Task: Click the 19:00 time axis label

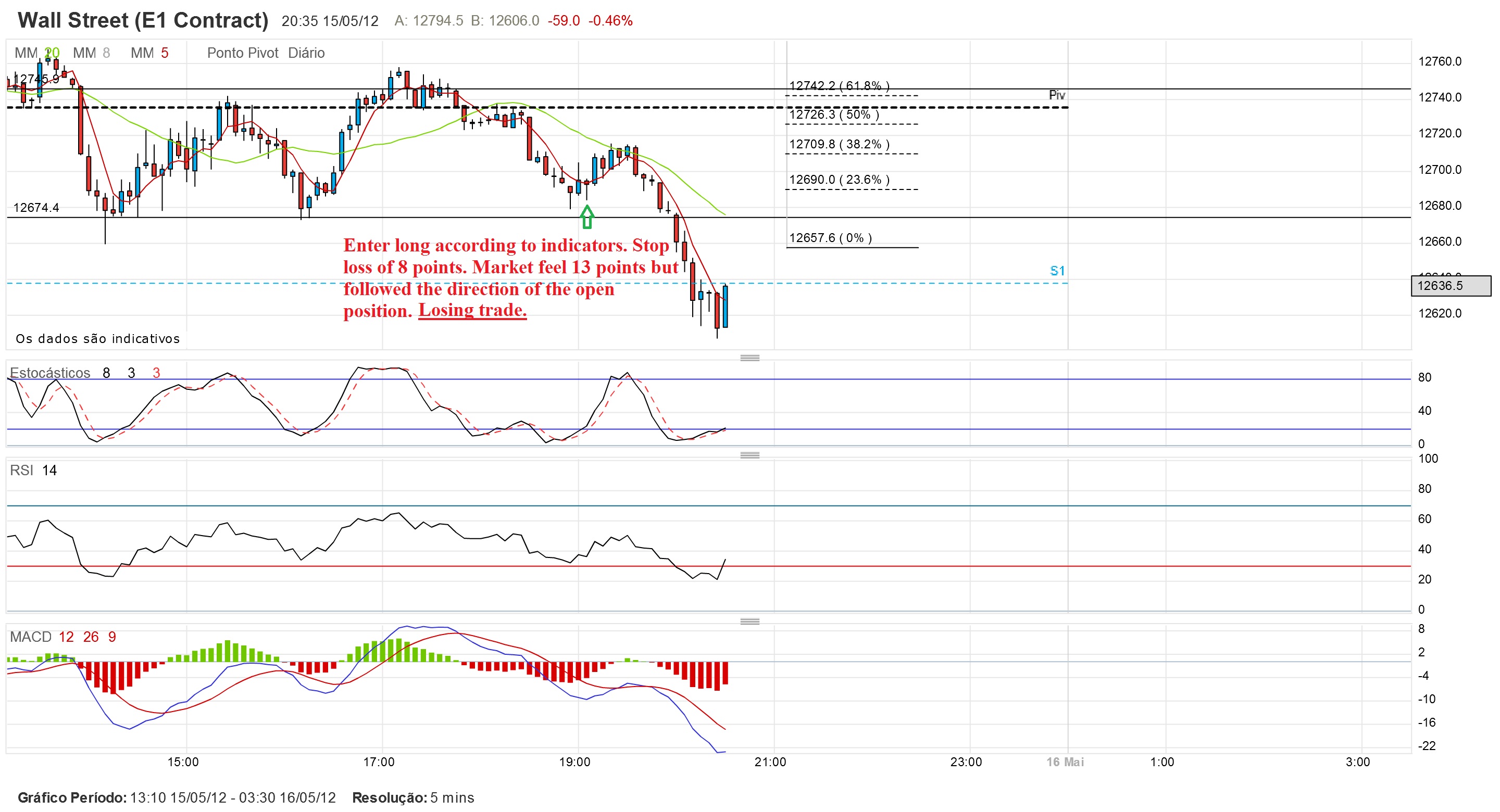Action: click(x=574, y=762)
